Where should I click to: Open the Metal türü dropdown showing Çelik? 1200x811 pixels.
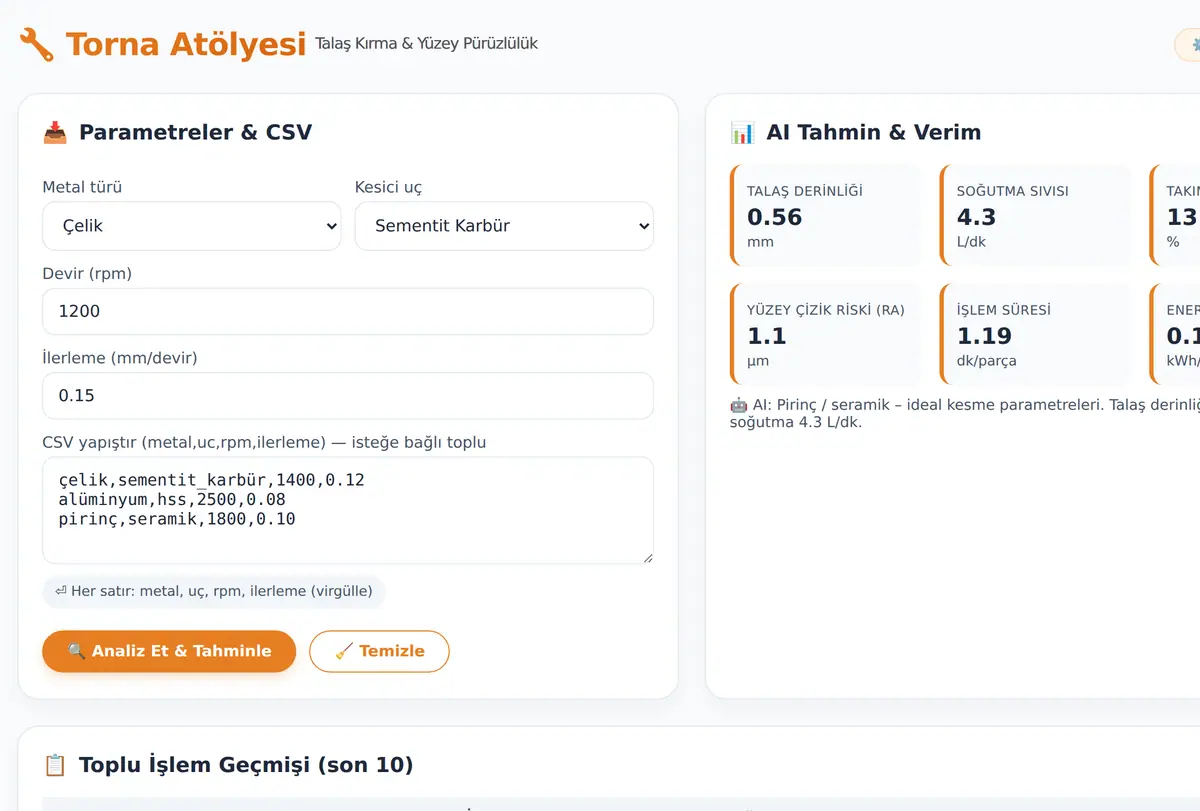[192, 226]
